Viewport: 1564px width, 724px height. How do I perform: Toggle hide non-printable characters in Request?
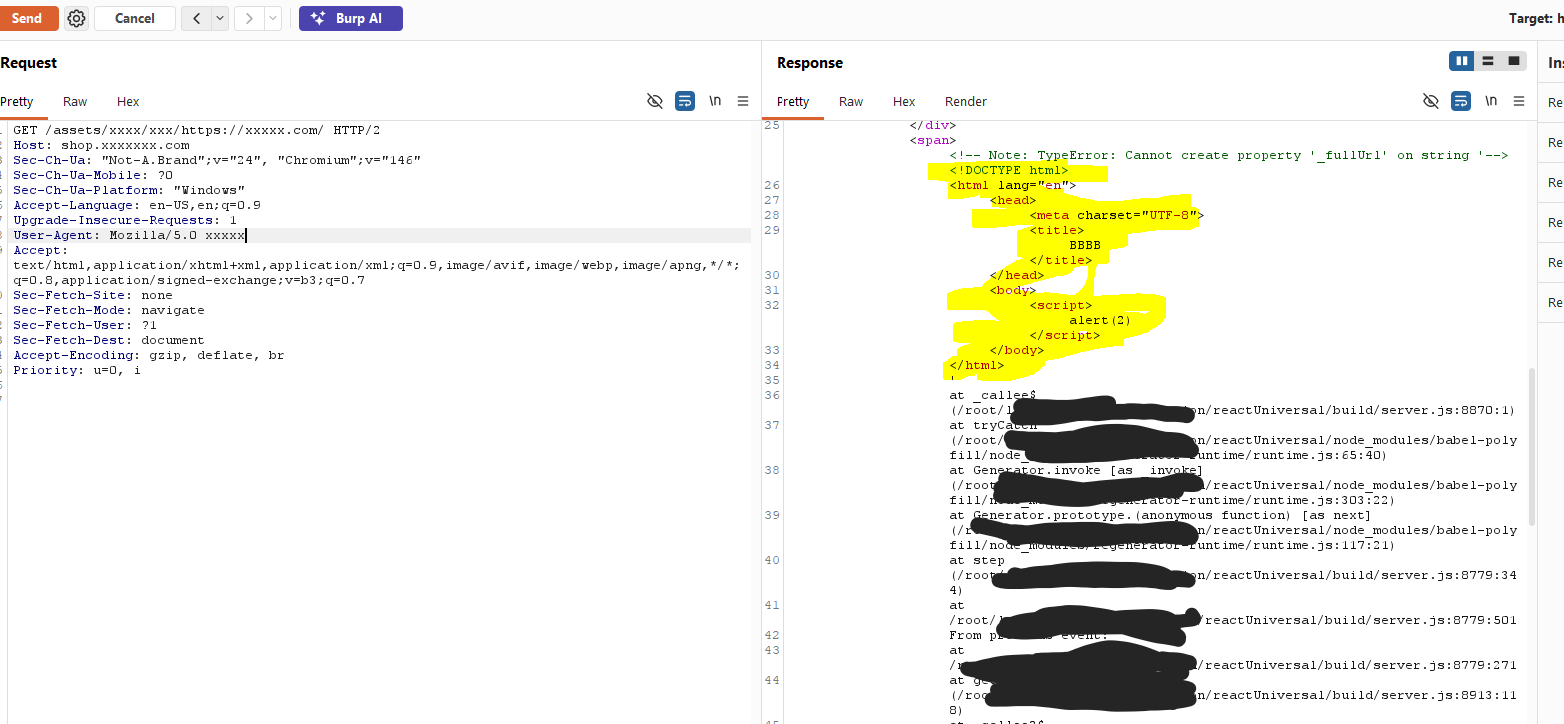(655, 101)
